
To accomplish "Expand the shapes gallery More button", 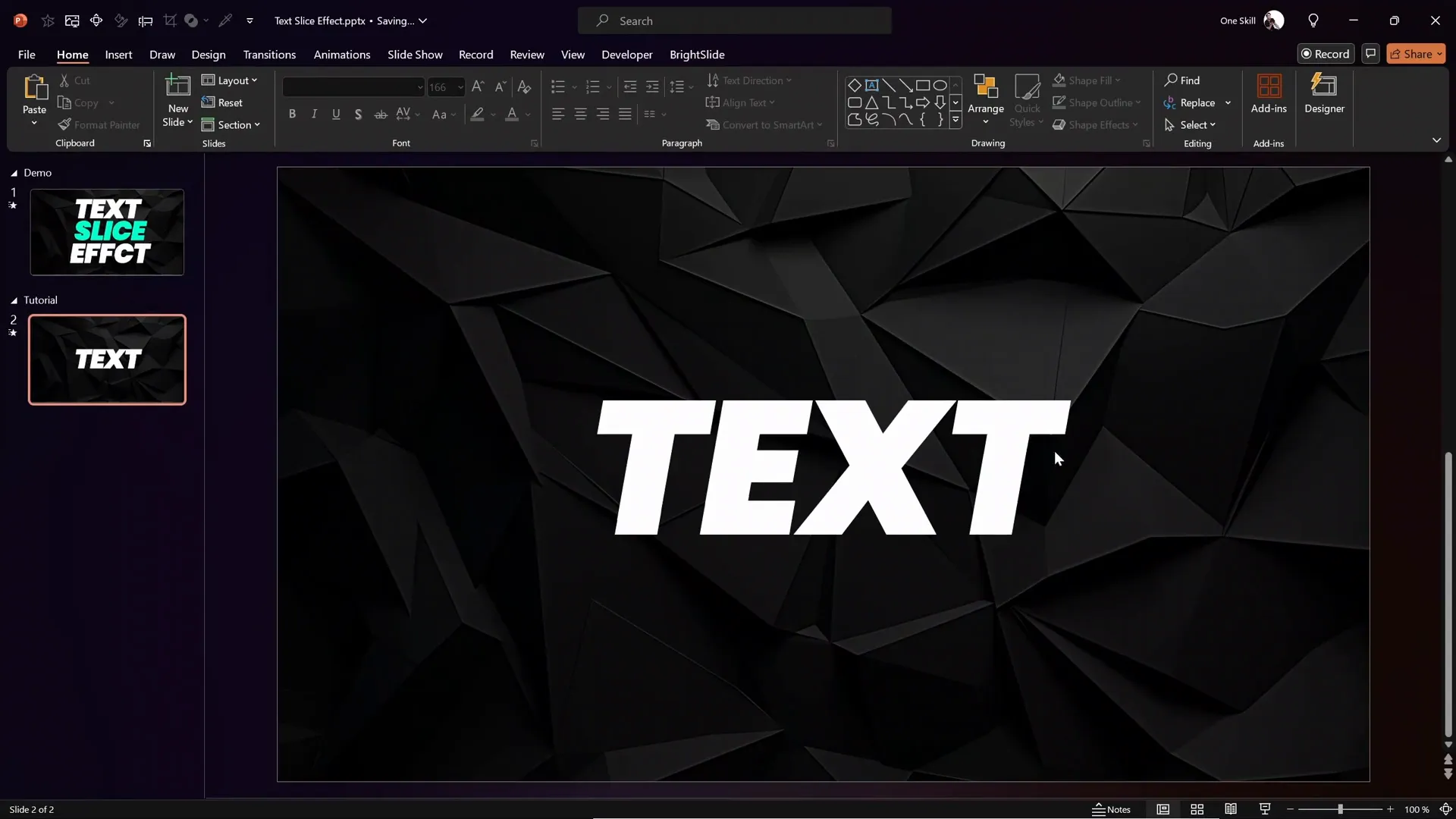I will click(955, 119).
